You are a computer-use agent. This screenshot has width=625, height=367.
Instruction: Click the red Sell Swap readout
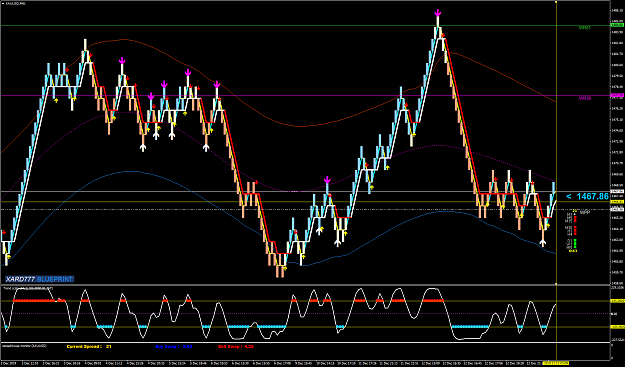pyautogui.click(x=236, y=347)
